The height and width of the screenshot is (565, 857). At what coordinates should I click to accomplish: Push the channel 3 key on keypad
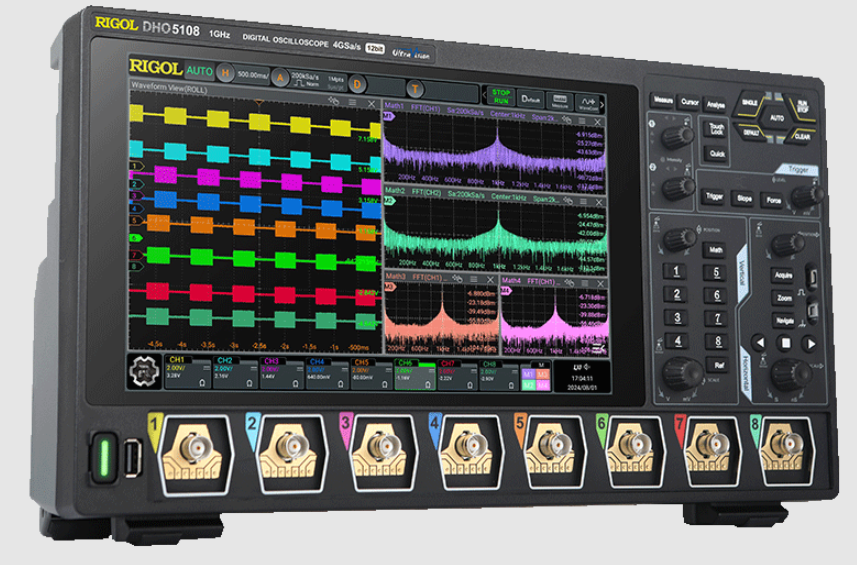(677, 317)
